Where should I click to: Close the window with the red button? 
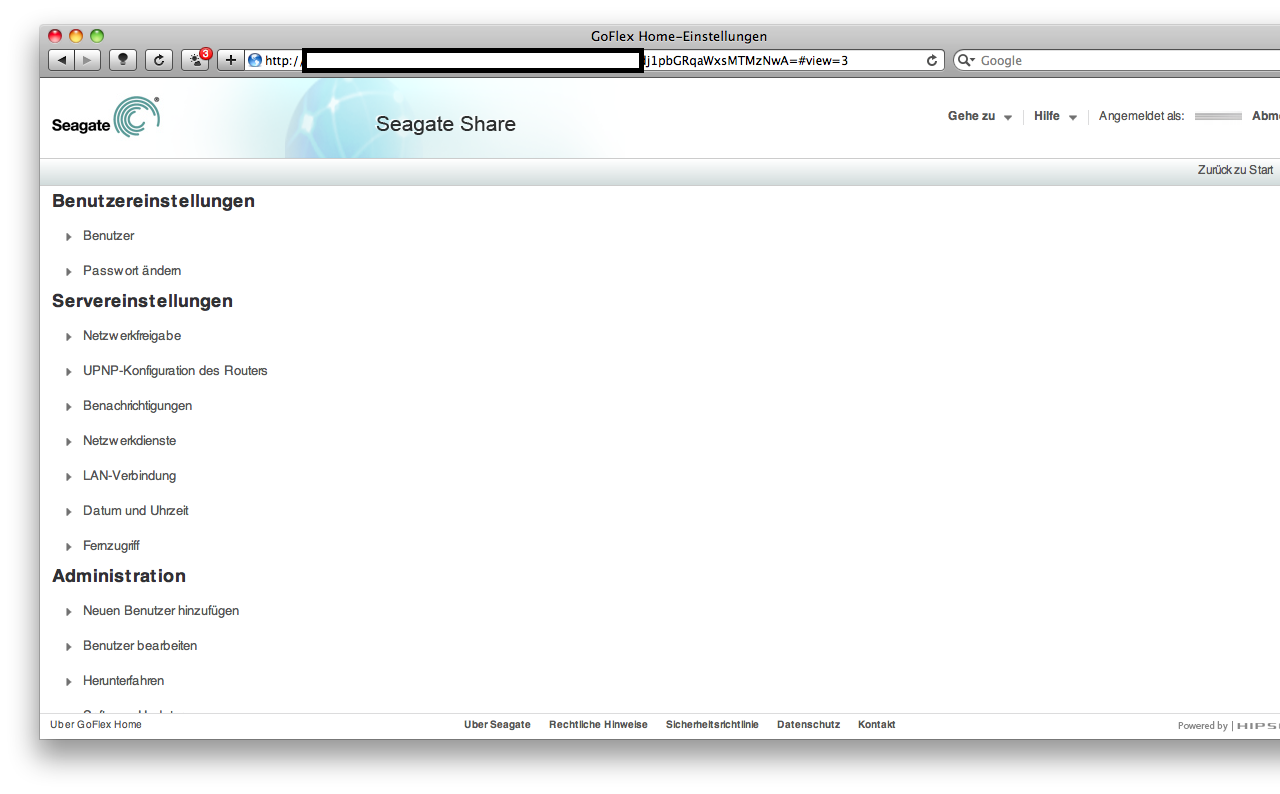point(55,36)
